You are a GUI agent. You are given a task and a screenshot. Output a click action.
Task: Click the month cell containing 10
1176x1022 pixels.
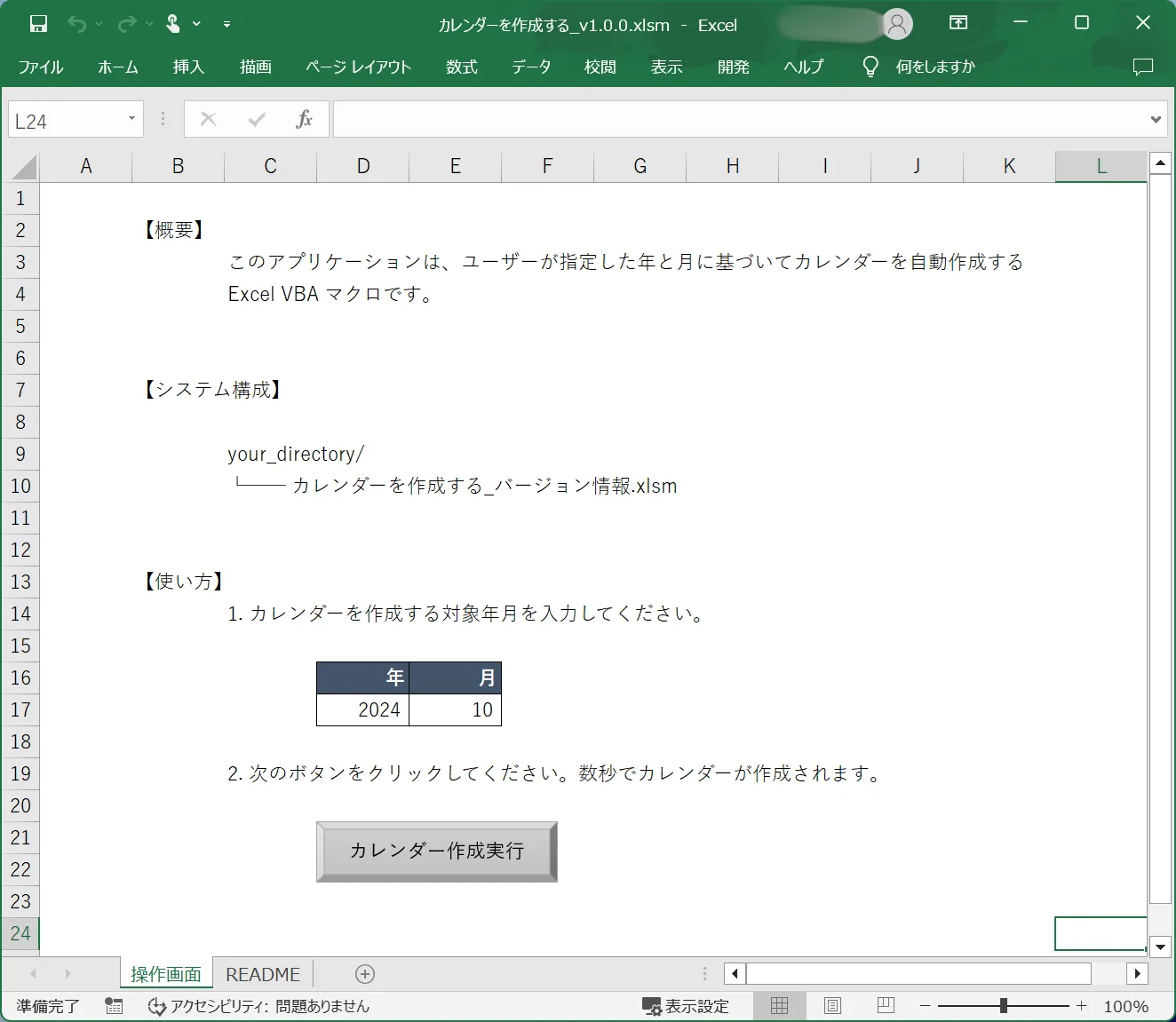click(x=456, y=709)
